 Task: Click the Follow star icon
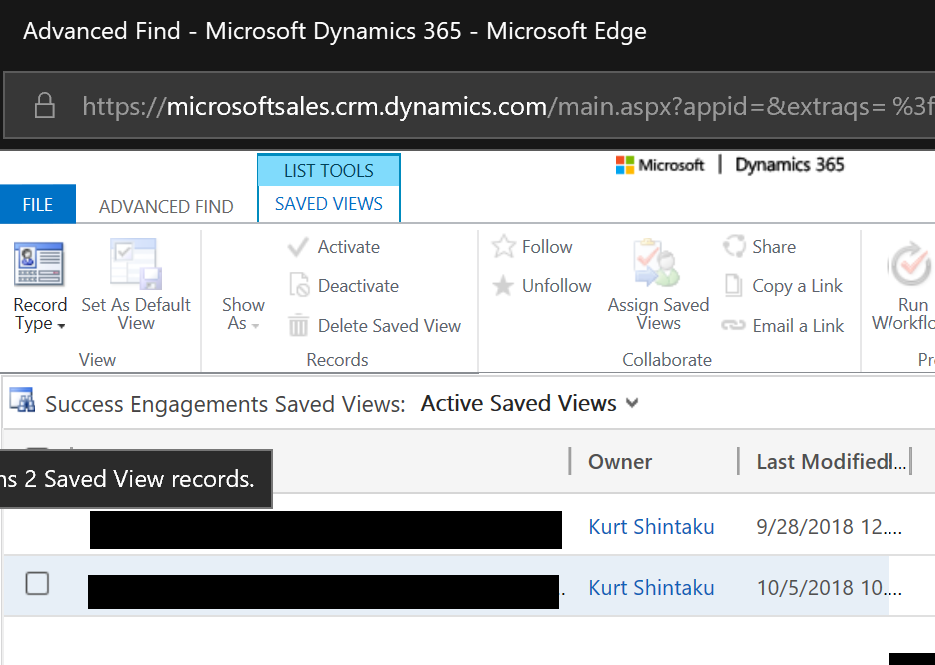(x=503, y=247)
